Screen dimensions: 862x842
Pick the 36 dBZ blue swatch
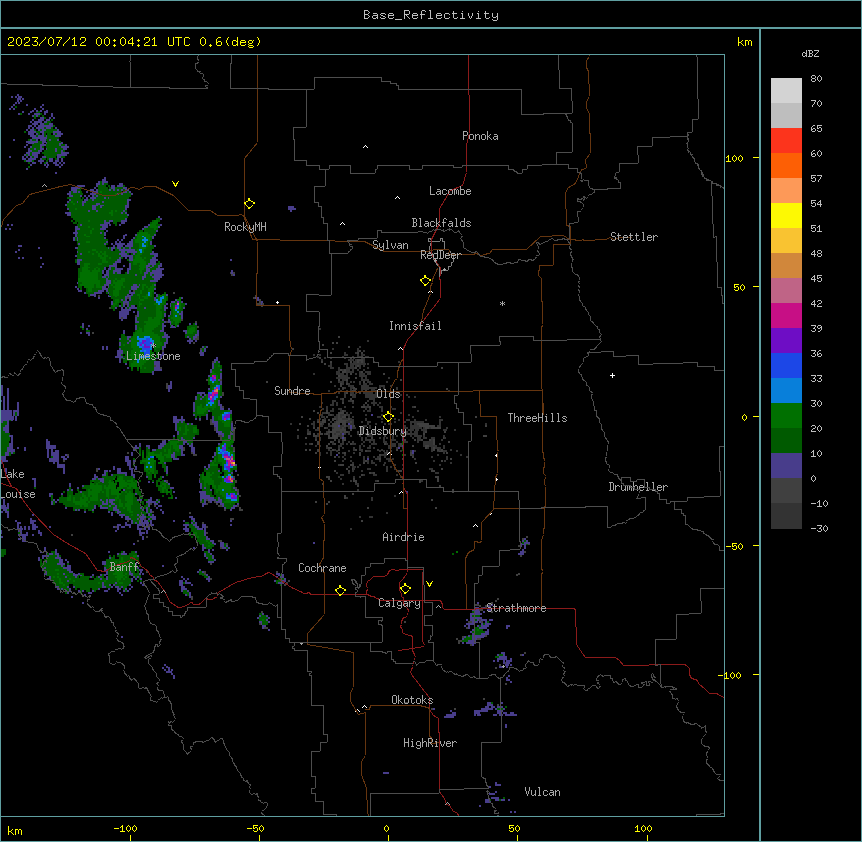pyautogui.click(x=786, y=365)
